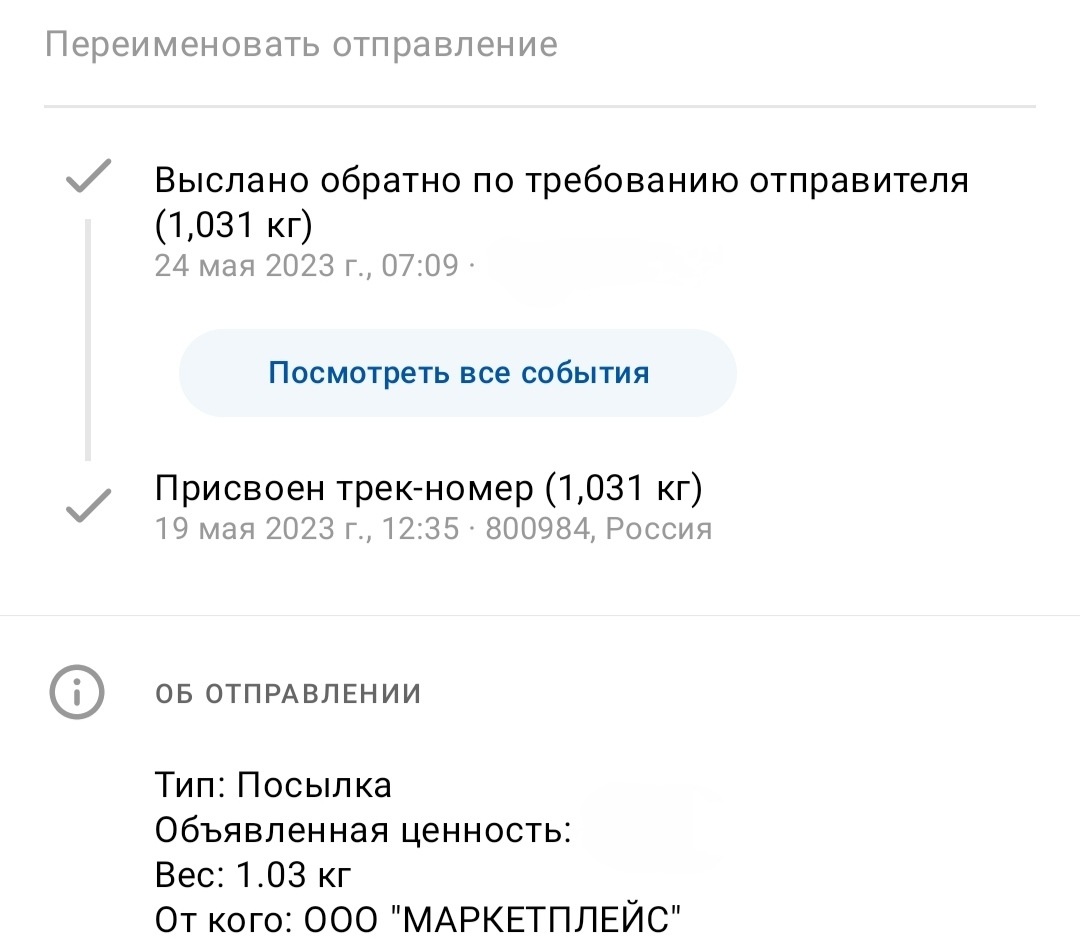Open Посмотреть все события button
This screenshot has height=947, width=1080.
[458, 373]
